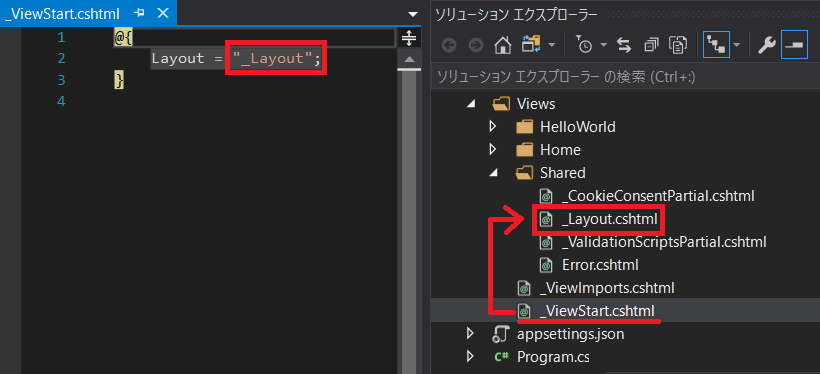Apply the pending changes filter clock icon
This screenshot has height=374, width=820.
point(584,45)
